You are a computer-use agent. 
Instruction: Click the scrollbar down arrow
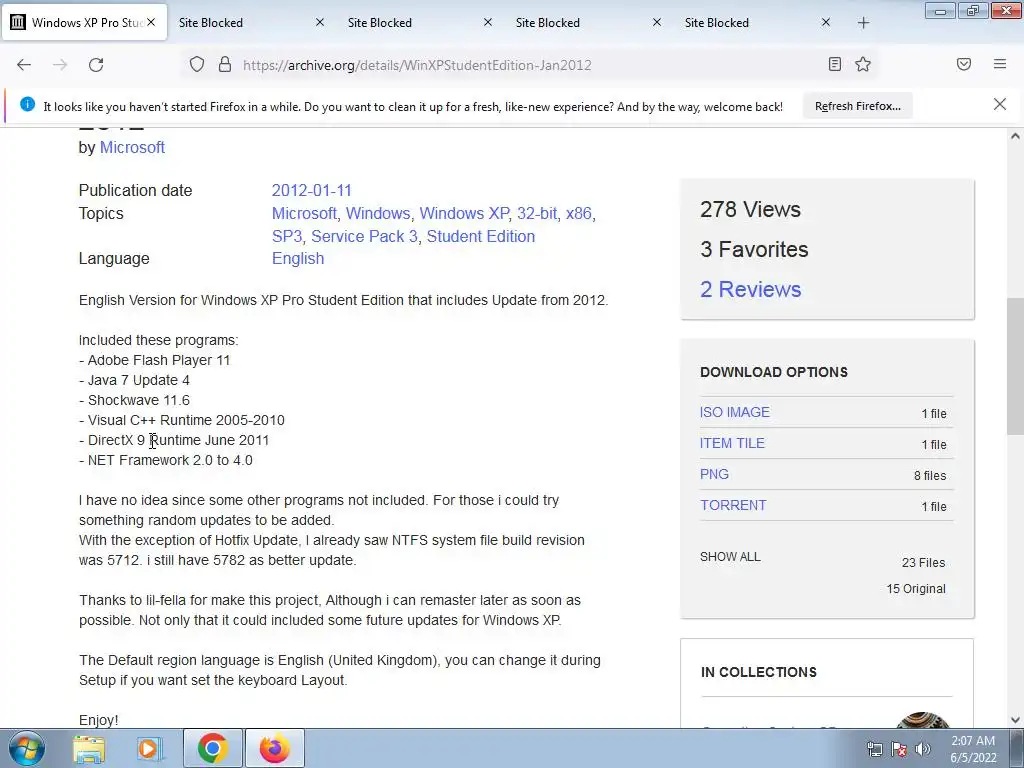click(1015, 720)
